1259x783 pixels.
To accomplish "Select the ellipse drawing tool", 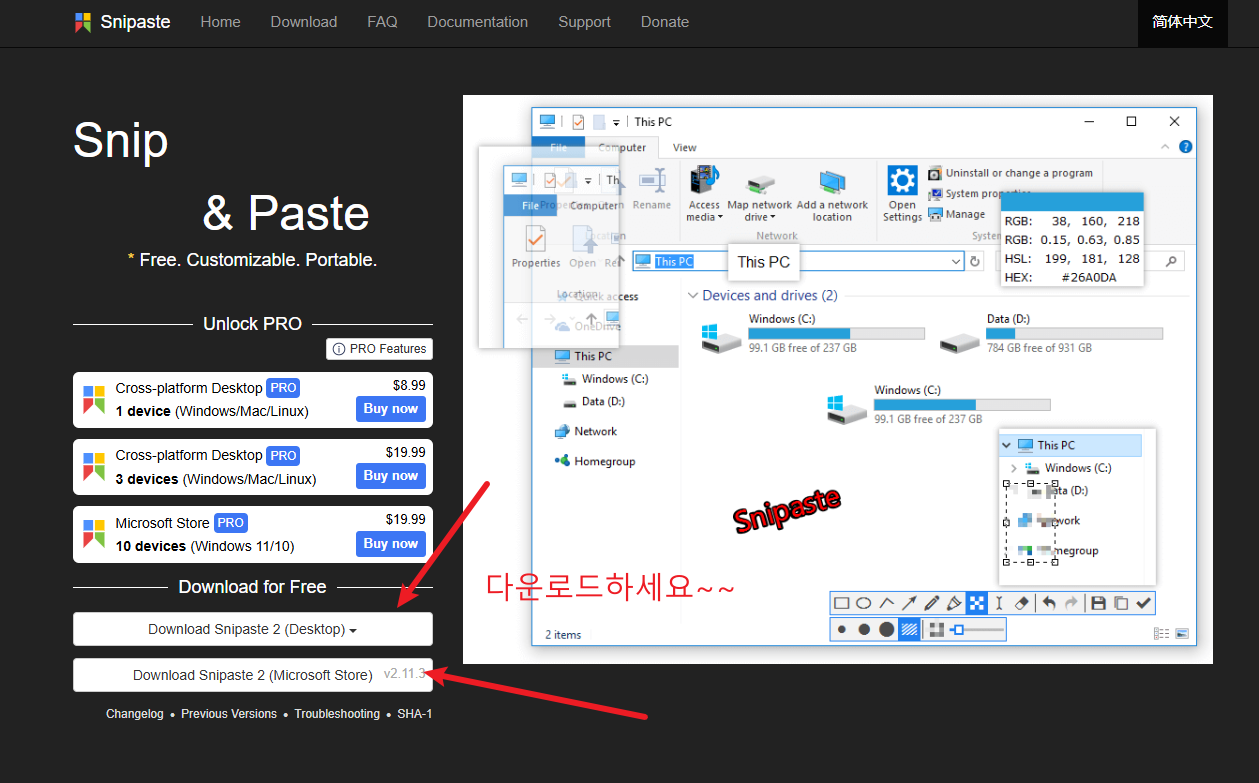I will pyautogui.click(x=864, y=603).
